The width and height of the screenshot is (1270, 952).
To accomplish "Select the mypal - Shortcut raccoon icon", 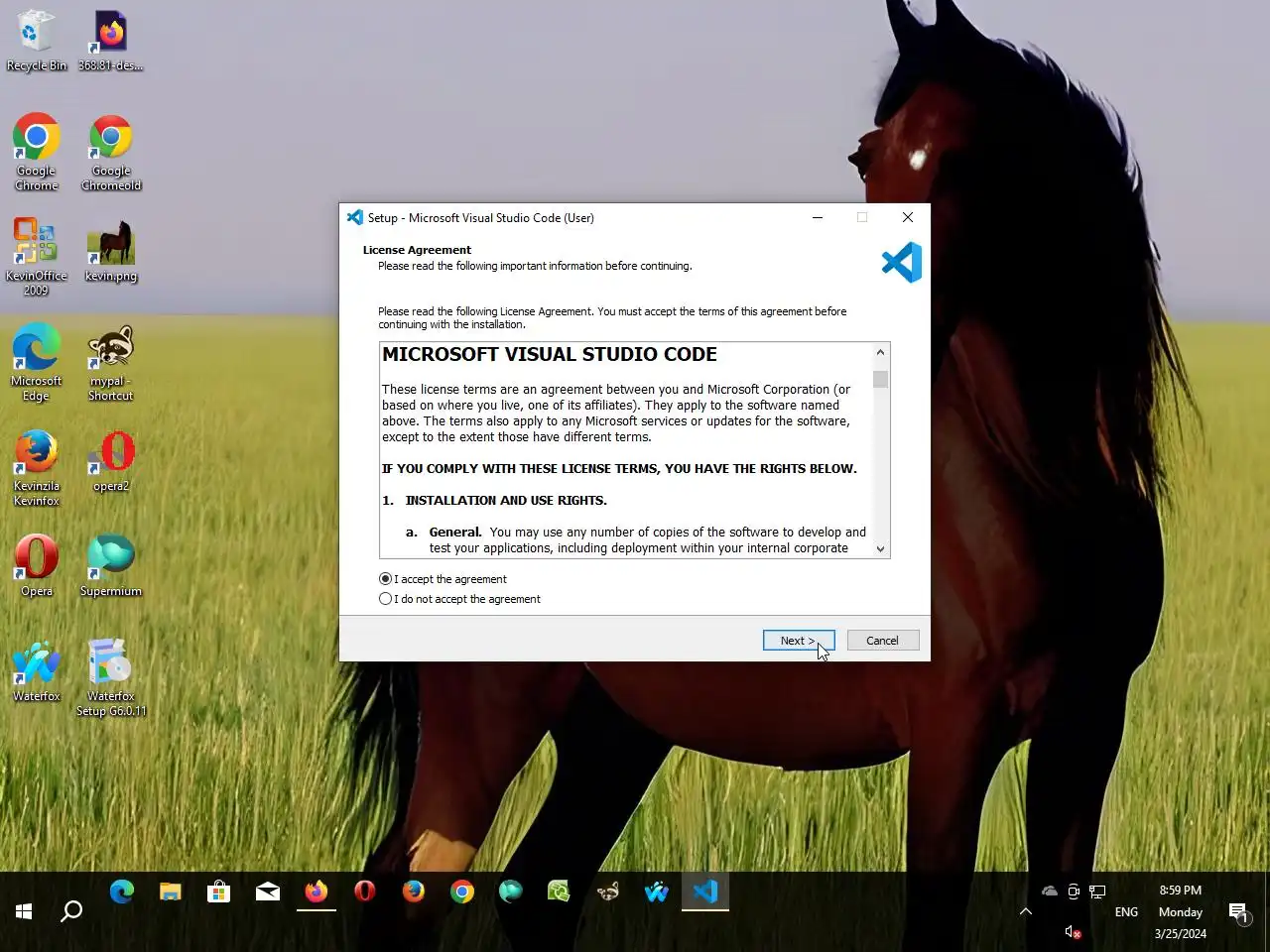I will (111, 362).
